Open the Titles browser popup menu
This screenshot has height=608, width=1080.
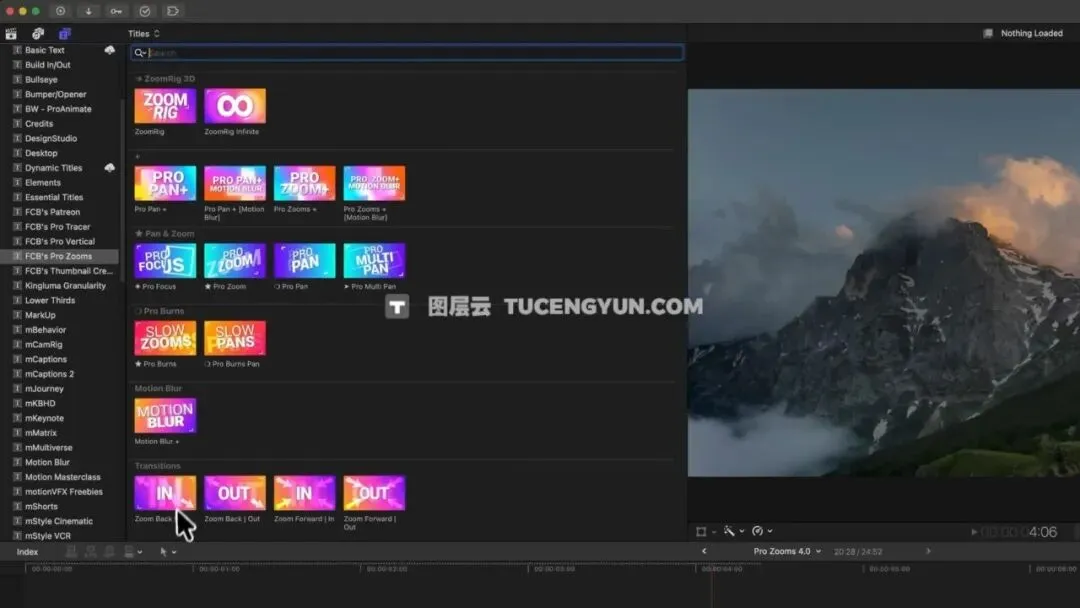tap(143, 33)
